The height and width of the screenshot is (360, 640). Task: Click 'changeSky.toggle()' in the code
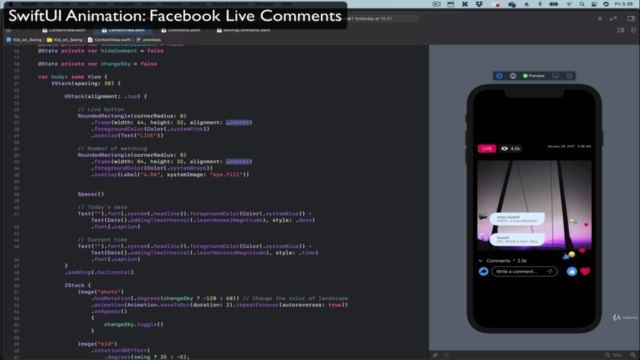tap(134, 324)
